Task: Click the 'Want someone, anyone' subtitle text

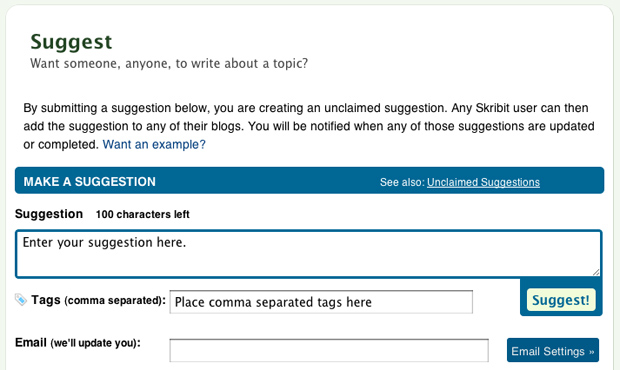Action: 169,64
